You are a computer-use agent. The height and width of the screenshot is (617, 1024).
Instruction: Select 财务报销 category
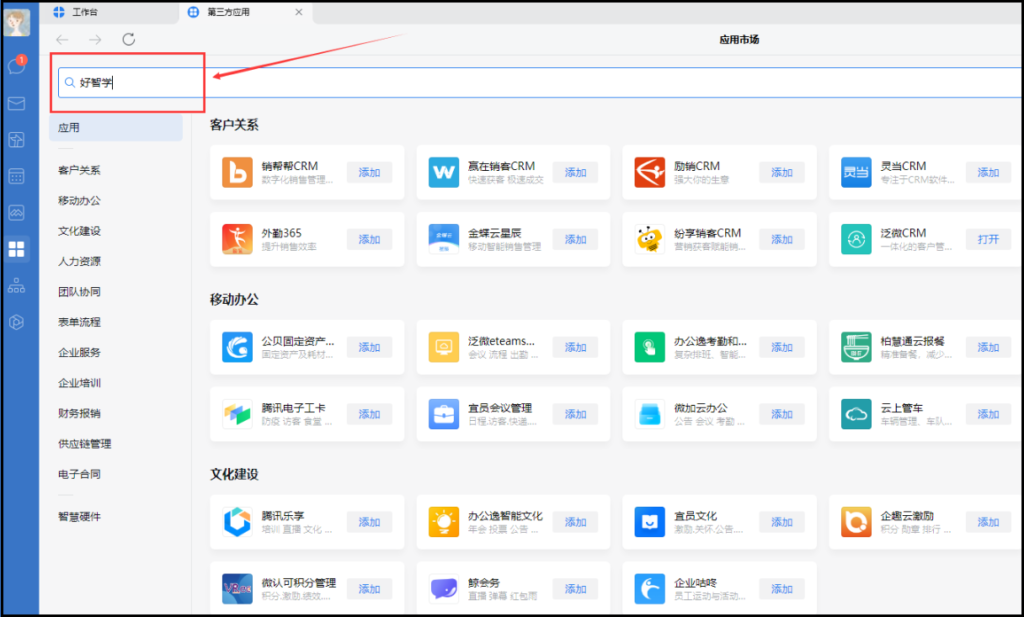click(x=79, y=413)
